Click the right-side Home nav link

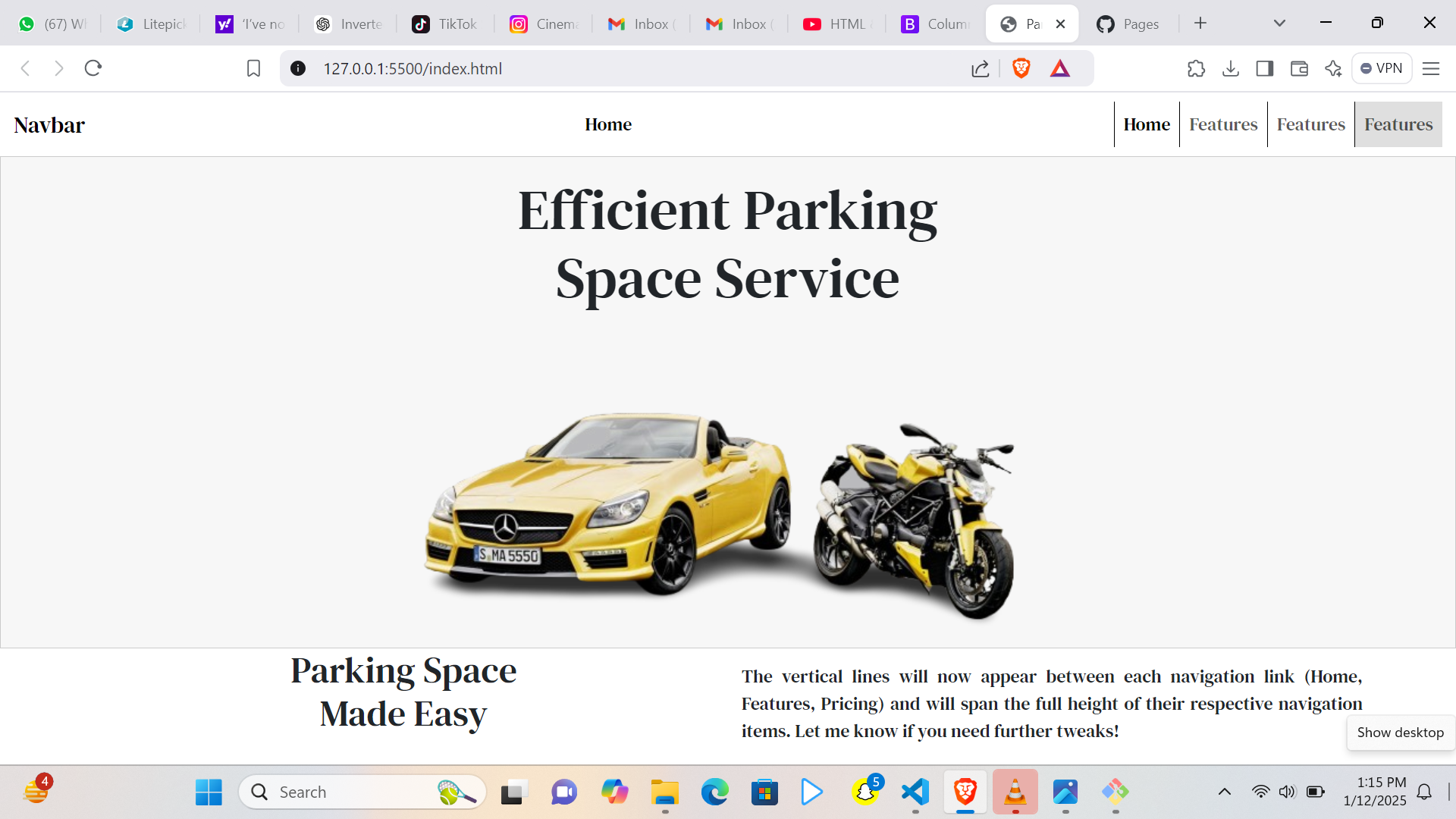click(1147, 124)
